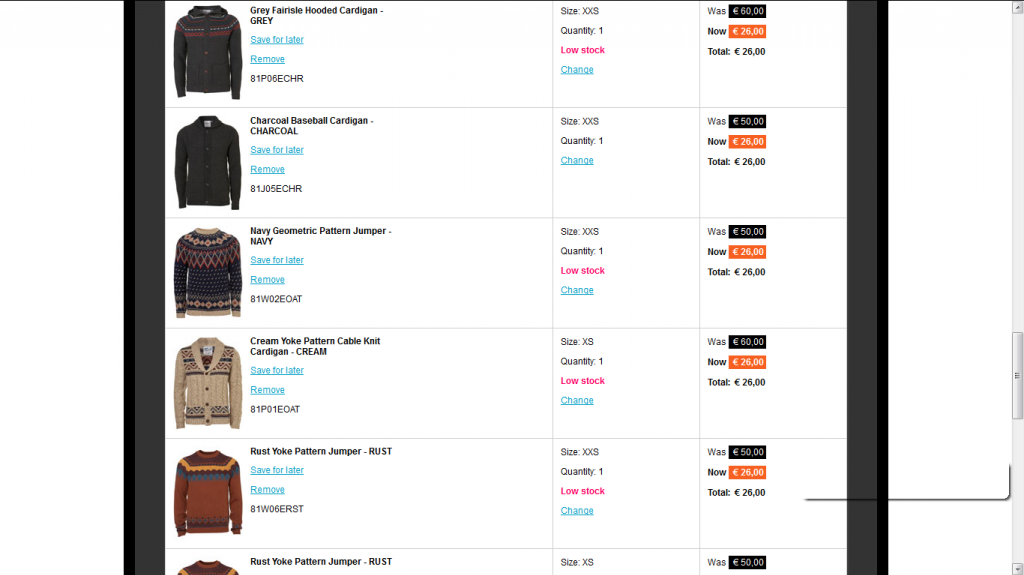Click the Navy Geometric Pattern Jumper image
Viewport: 1024px width, 575px height.
tap(208, 272)
